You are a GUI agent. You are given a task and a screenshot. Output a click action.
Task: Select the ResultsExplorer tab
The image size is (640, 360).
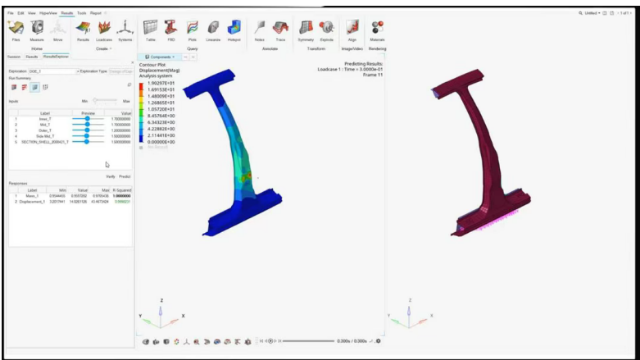click(x=56, y=57)
